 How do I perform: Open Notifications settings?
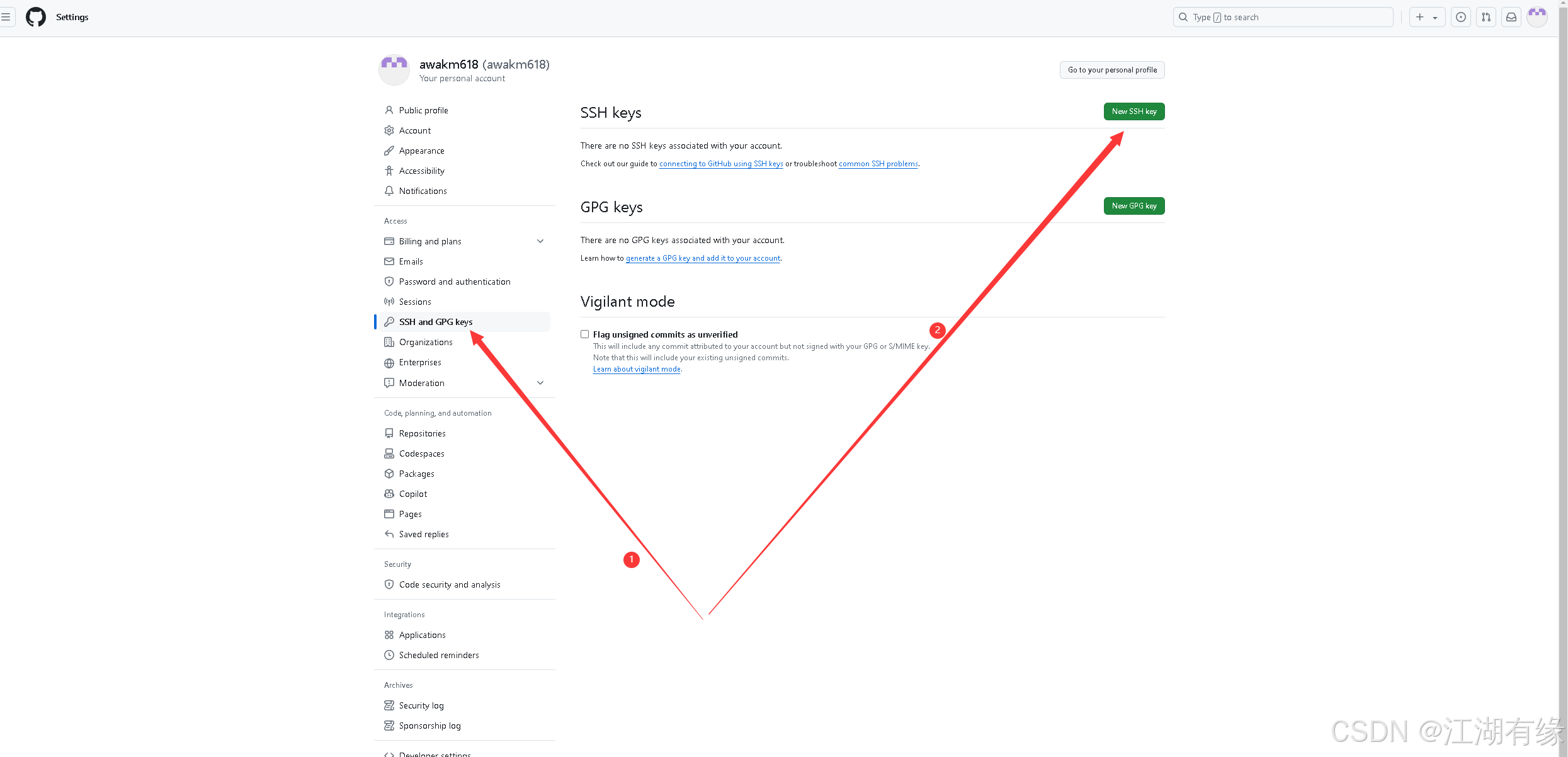pyautogui.click(x=465, y=191)
